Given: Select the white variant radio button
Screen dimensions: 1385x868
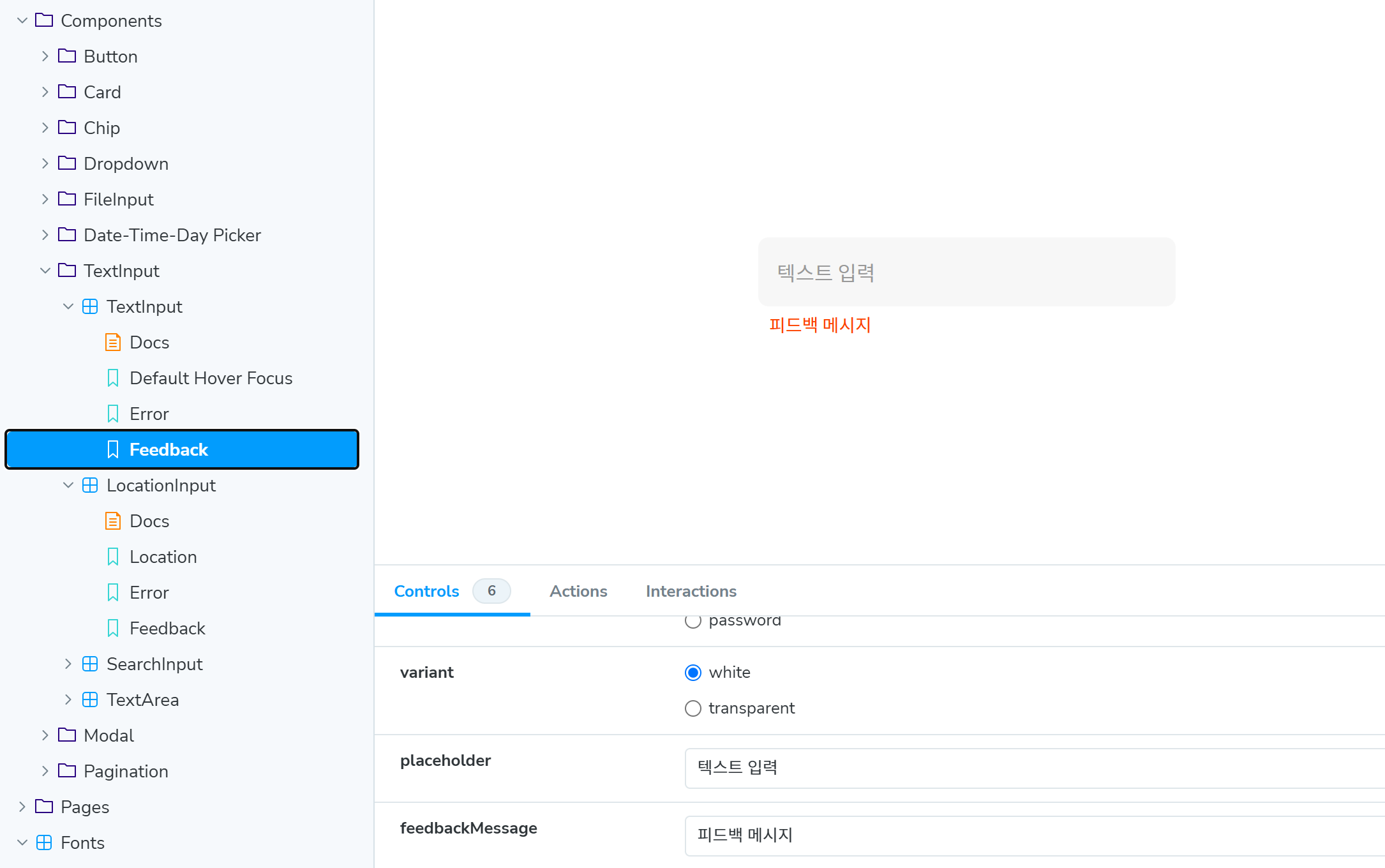Looking at the screenshot, I should (x=693, y=673).
